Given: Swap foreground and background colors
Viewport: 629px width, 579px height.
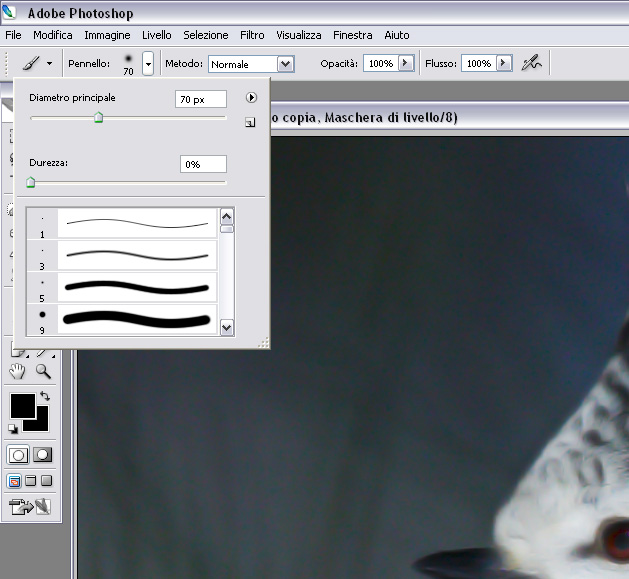Looking at the screenshot, I should pyautogui.click(x=45, y=396).
